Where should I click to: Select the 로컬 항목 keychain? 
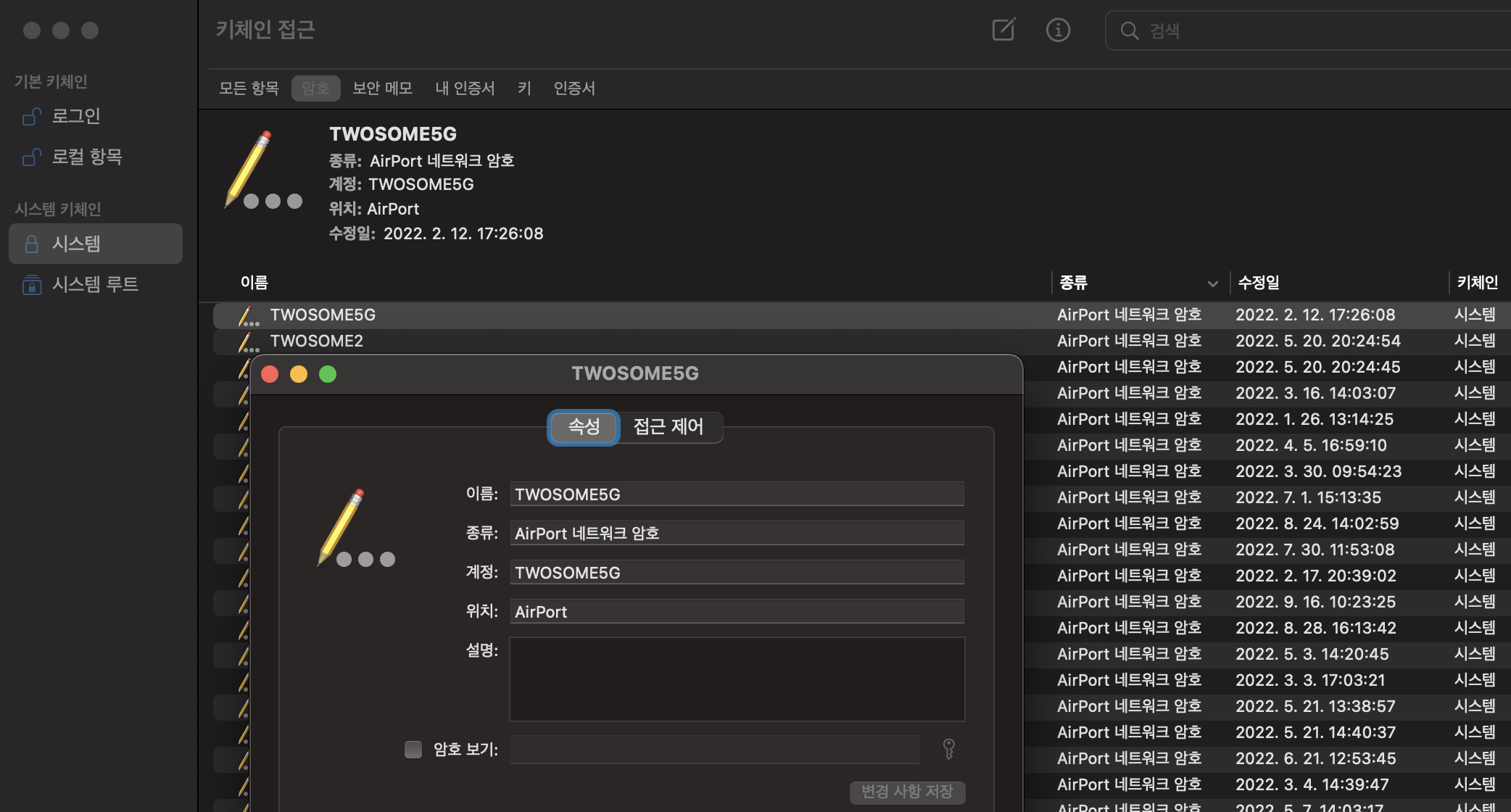coord(86,157)
